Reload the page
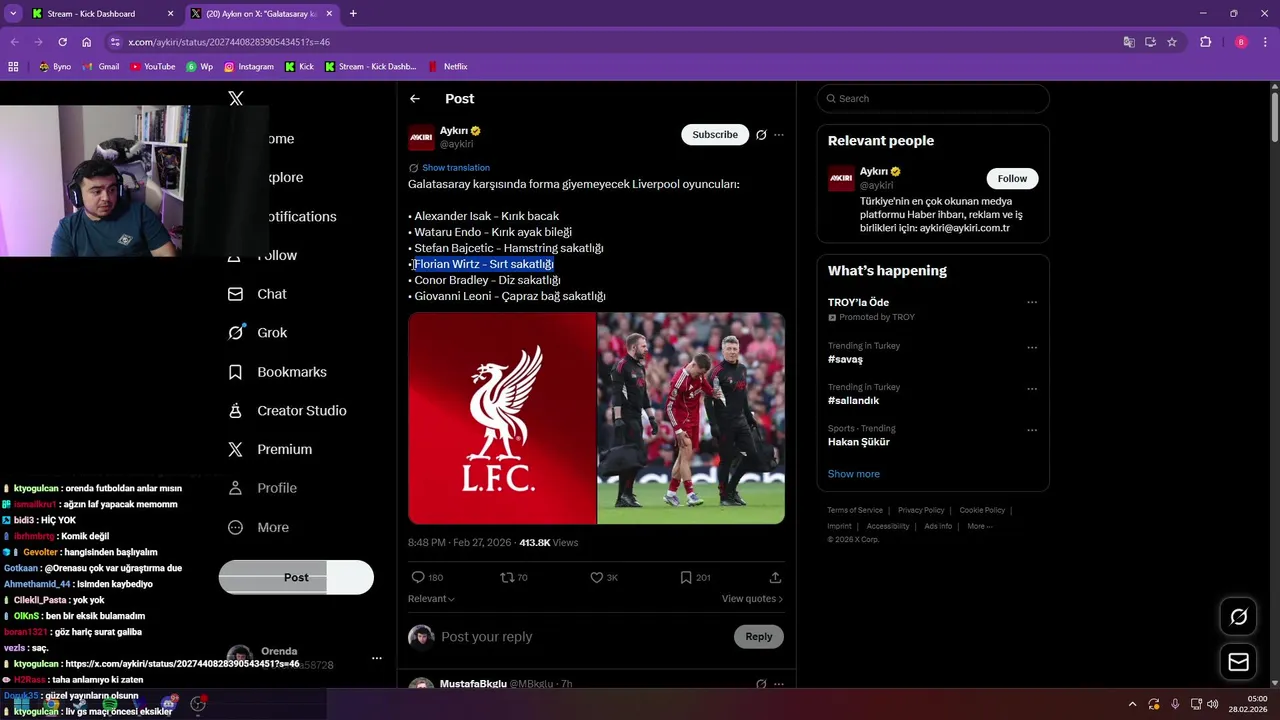Viewport: 1280px width, 720px height. pos(62,42)
